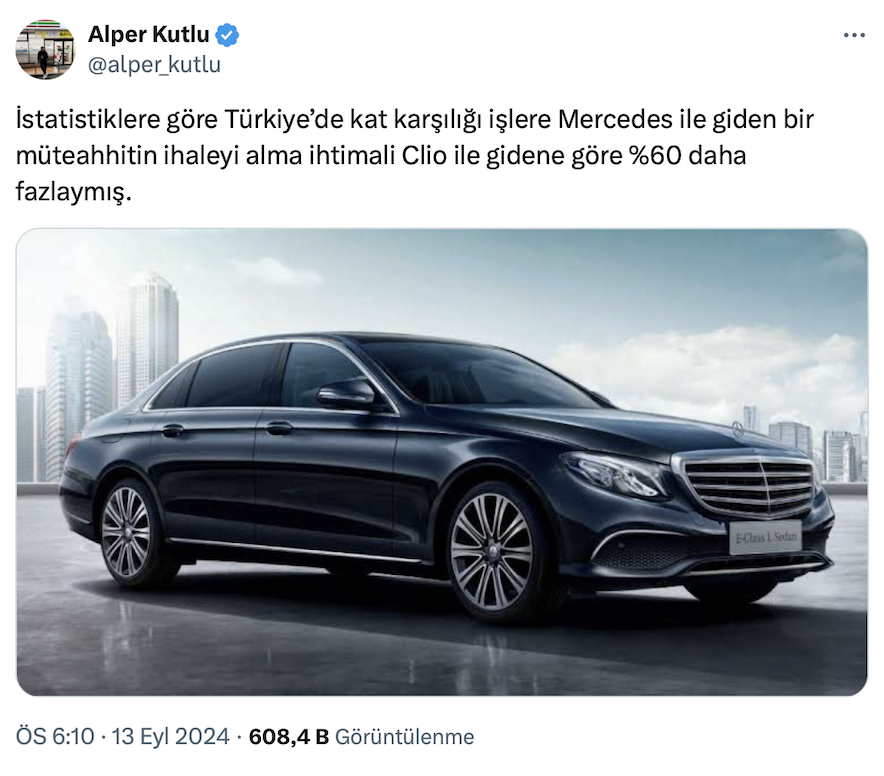Click the car's left headlight
884x776 pixels.
tap(616, 474)
